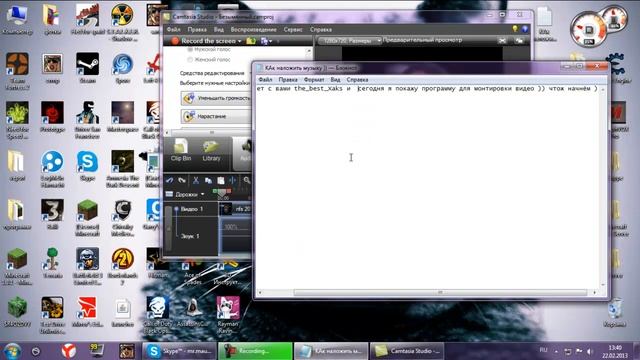
Task: Click the Windows Start orb
Action: coord(12,351)
